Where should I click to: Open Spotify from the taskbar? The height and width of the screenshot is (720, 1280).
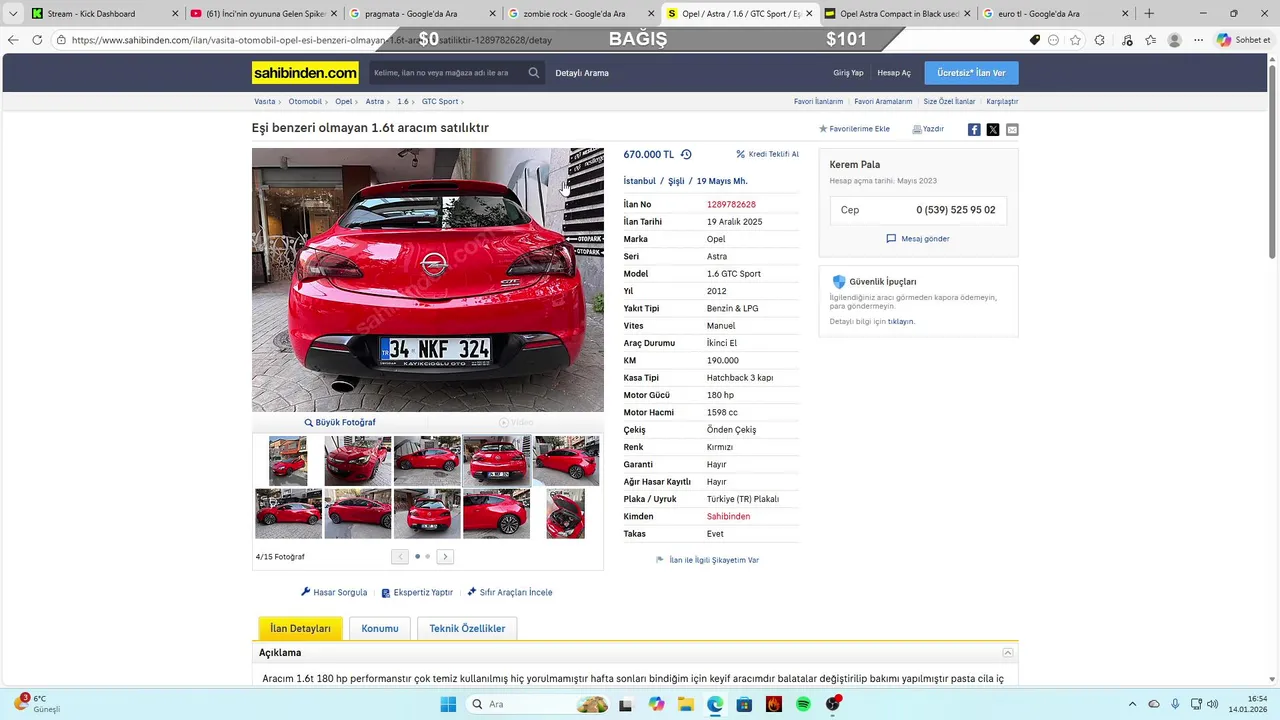(x=803, y=704)
